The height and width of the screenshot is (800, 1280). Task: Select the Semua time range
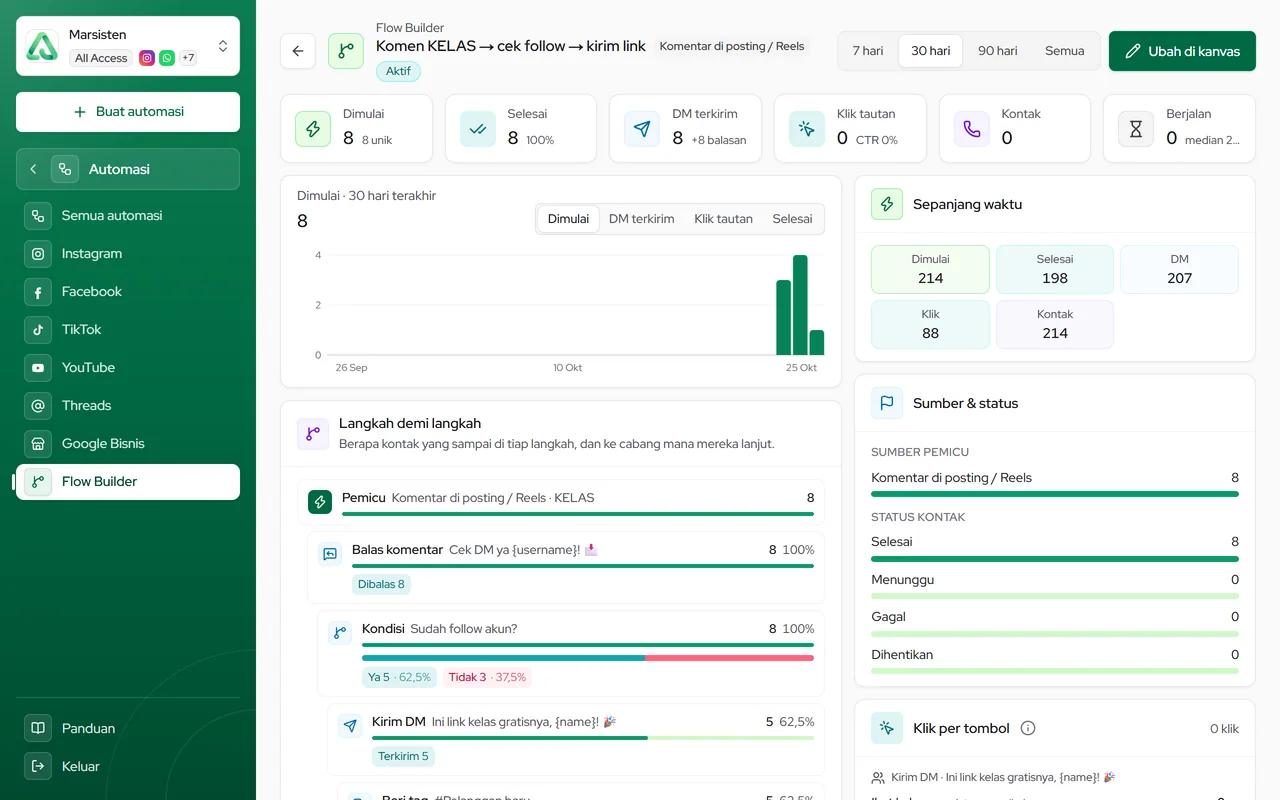[1065, 51]
